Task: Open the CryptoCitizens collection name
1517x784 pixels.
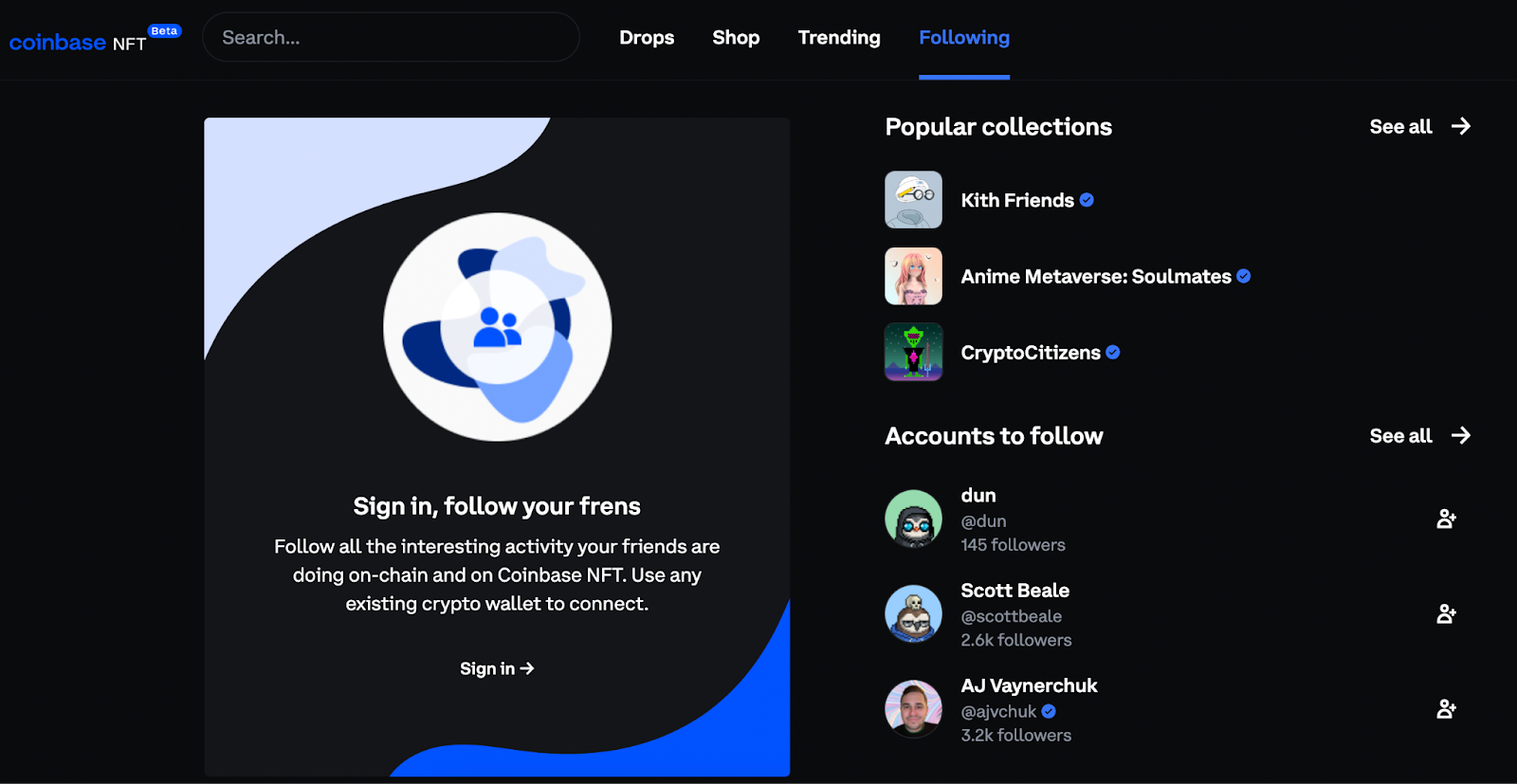Action: pos(1031,353)
